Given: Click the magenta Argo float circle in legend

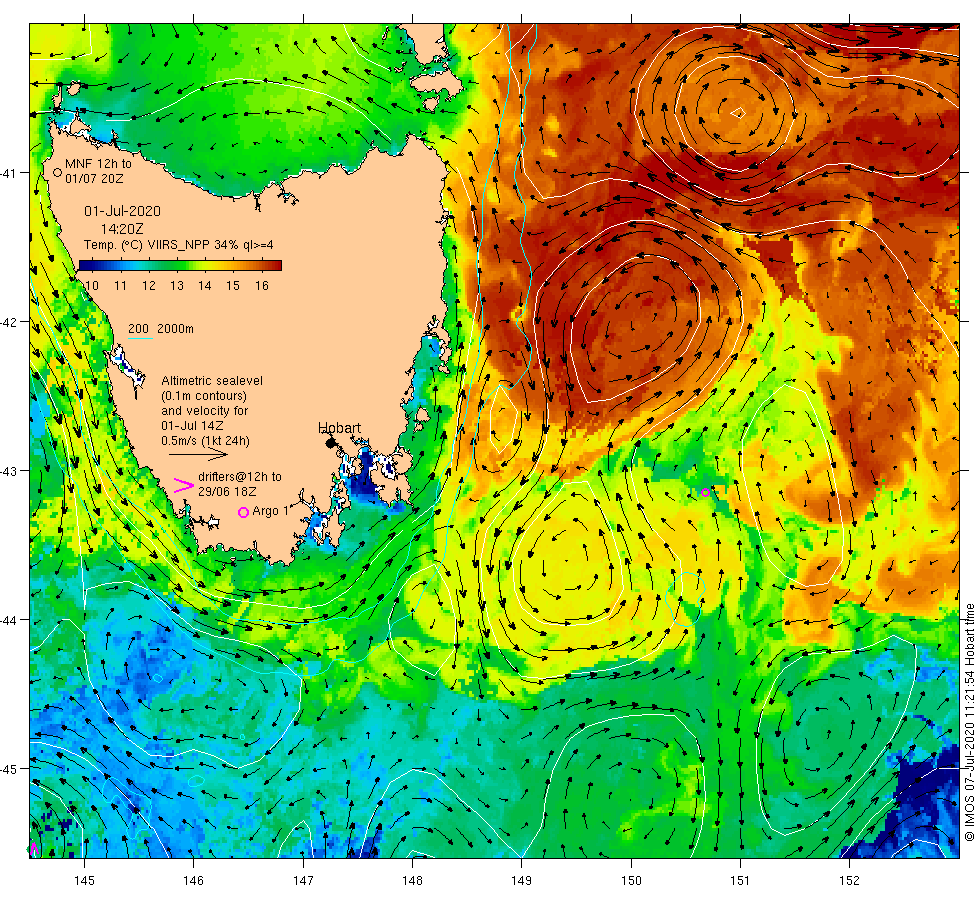Looking at the screenshot, I should (244, 512).
